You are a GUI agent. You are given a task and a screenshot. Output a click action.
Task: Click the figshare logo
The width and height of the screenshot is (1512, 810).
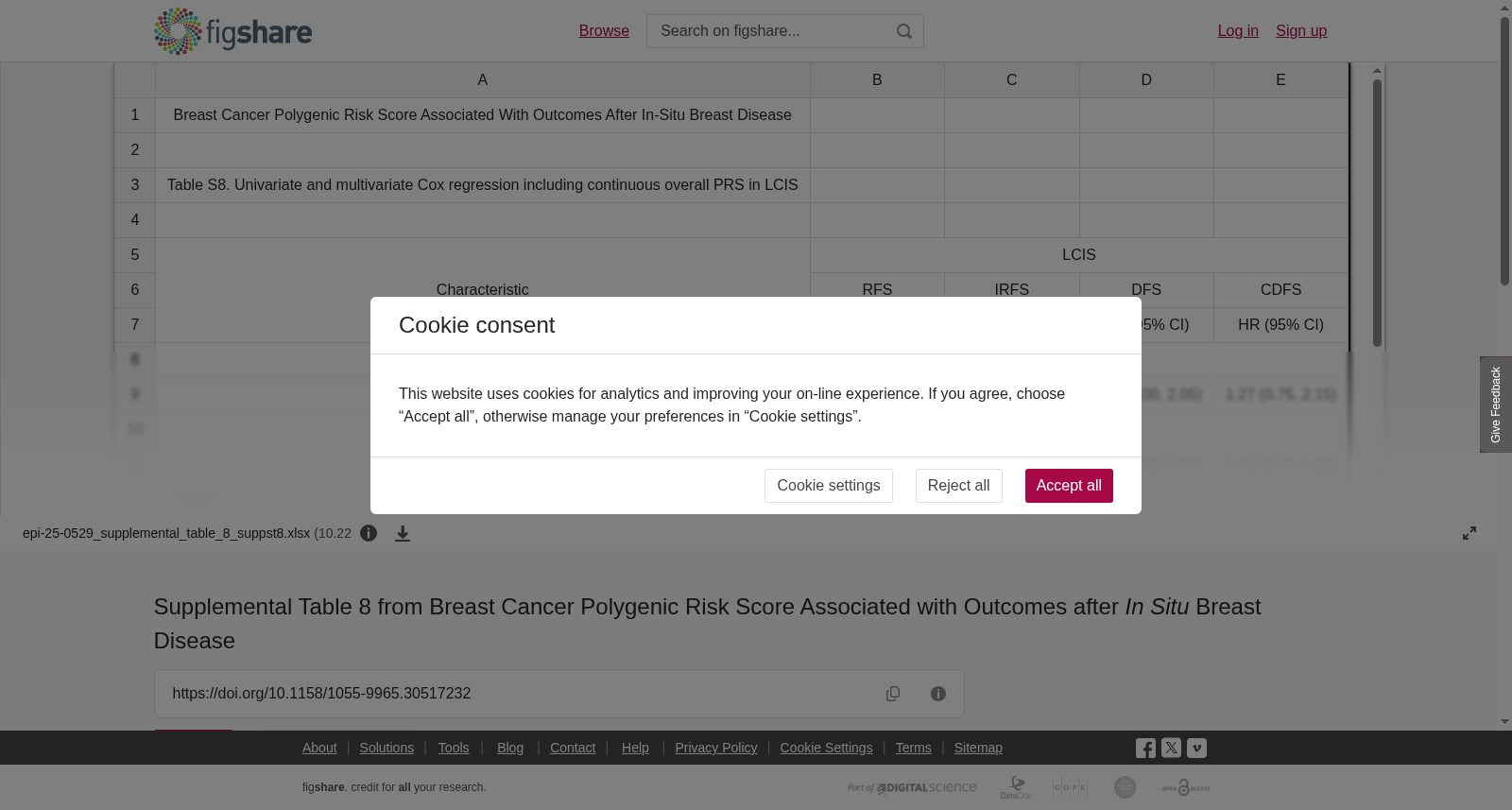point(232,31)
